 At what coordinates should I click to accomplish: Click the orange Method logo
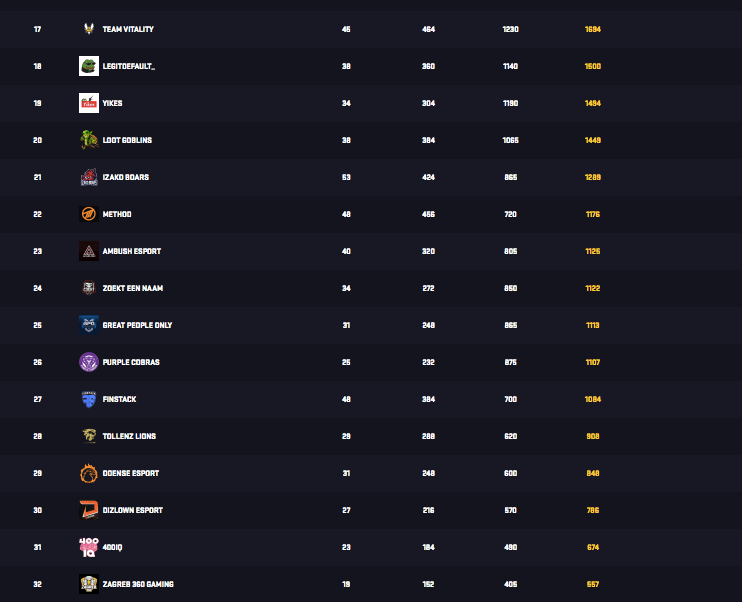tap(88, 214)
